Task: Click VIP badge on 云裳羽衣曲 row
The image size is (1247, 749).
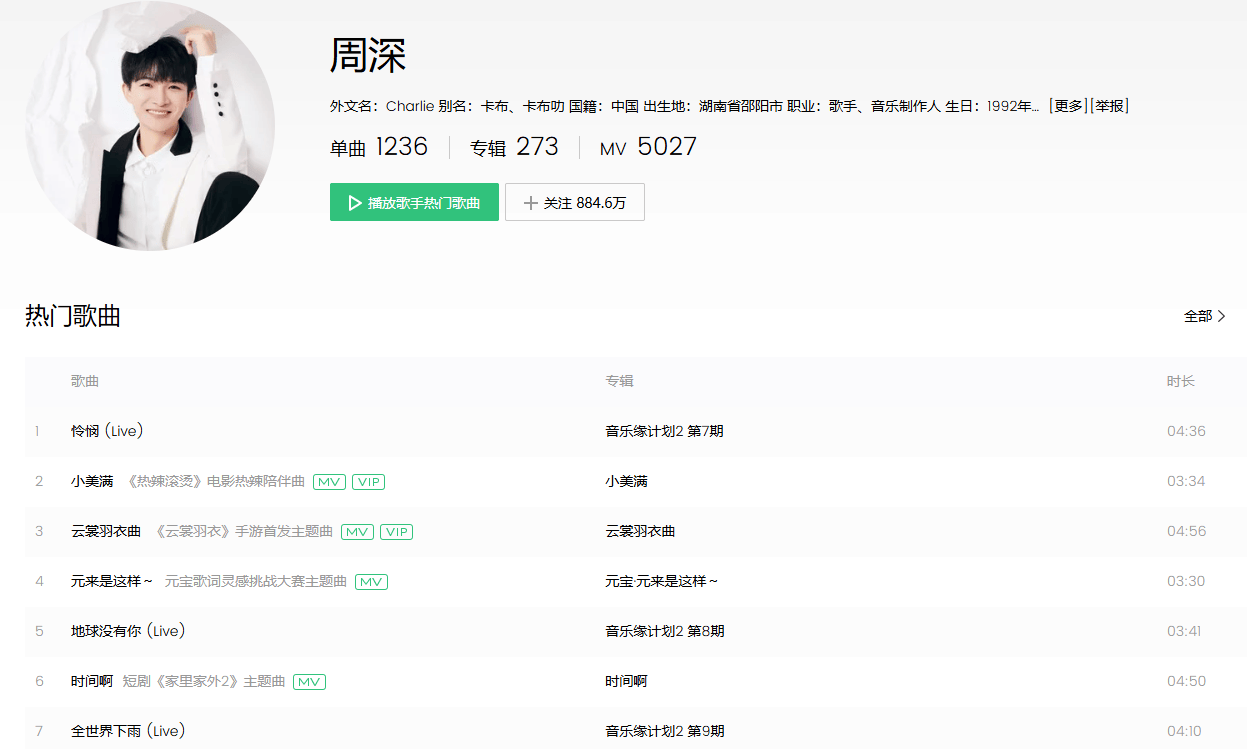Action: pos(396,532)
